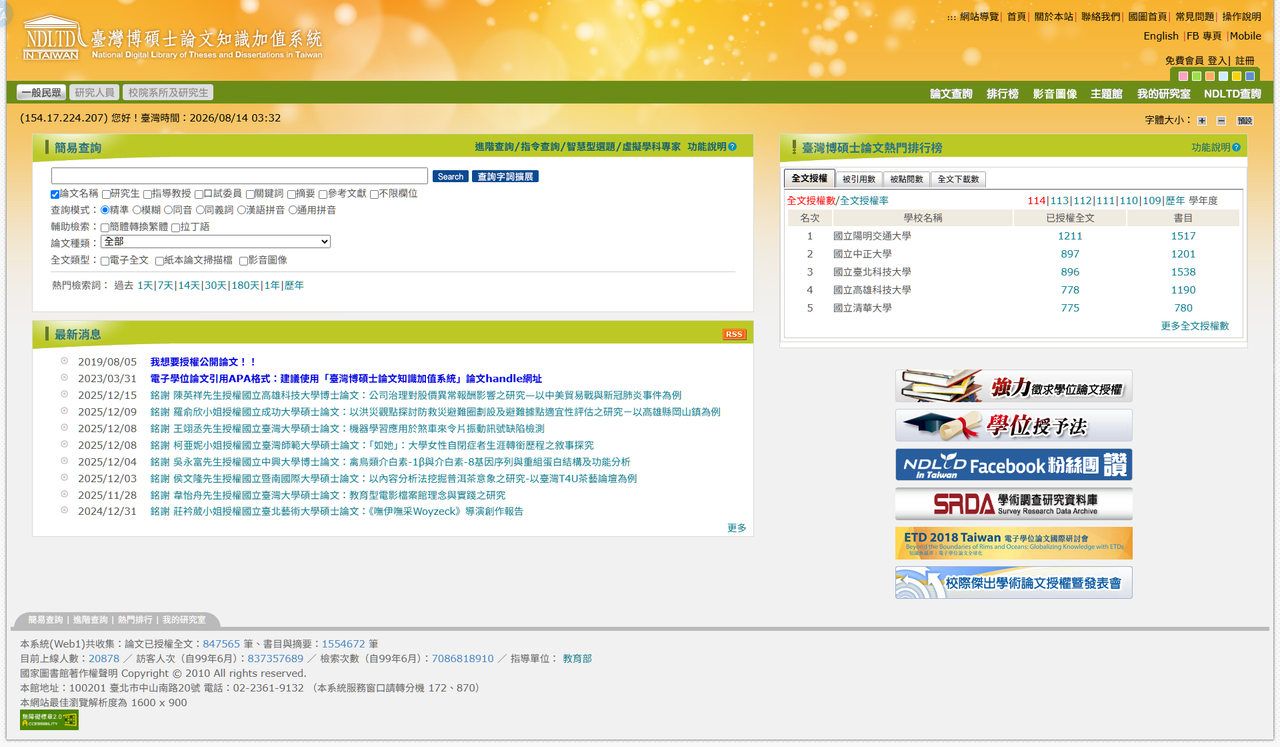Image resolution: width=1280 pixels, height=747 pixels.
Task: Click the Search button
Action: coord(451,177)
